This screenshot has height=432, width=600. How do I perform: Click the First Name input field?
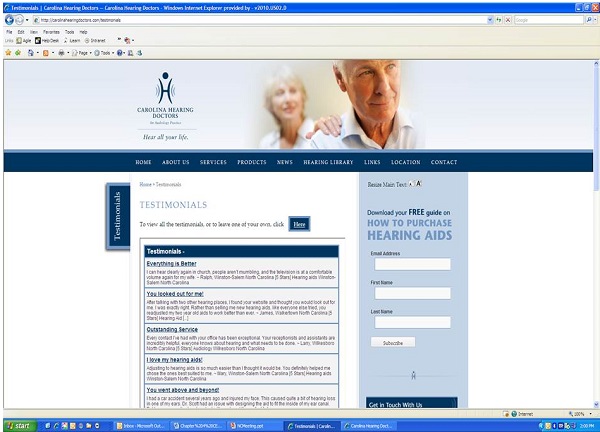[x=412, y=293]
